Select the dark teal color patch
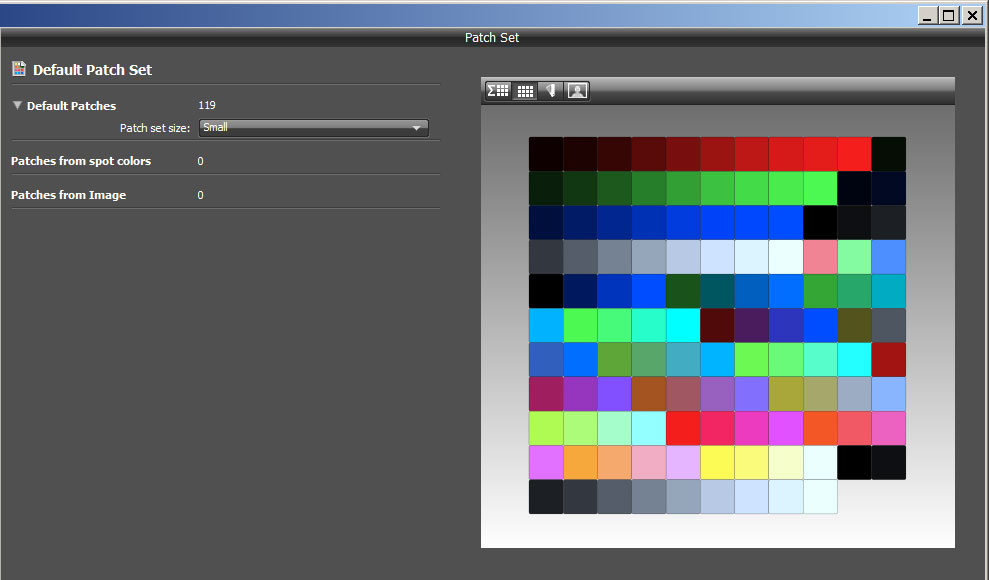 click(x=718, y=291)
